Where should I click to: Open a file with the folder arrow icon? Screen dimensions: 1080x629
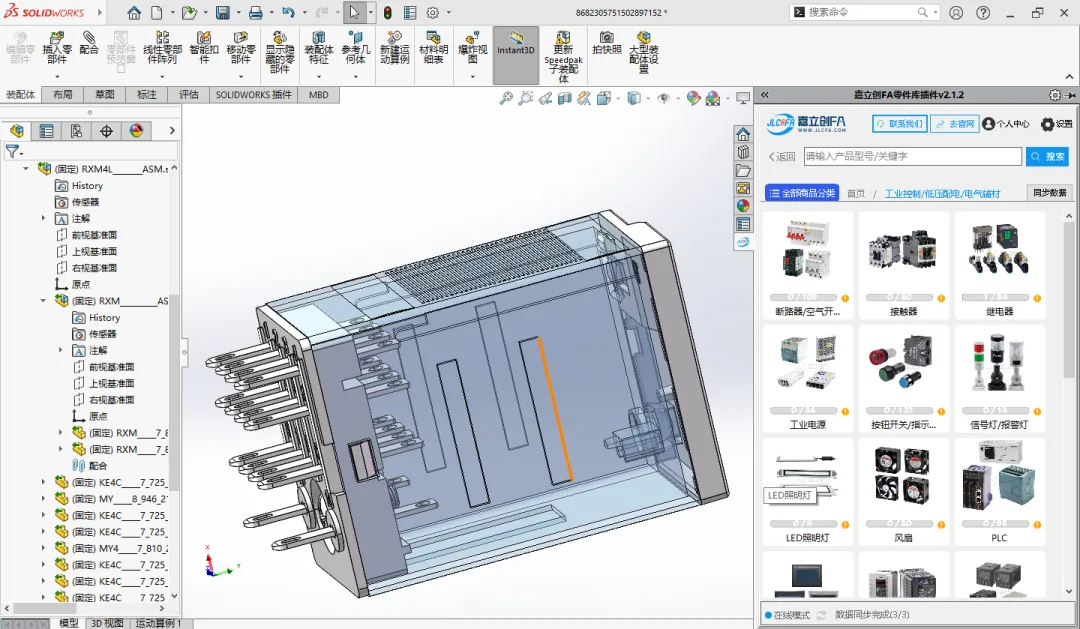189,12
